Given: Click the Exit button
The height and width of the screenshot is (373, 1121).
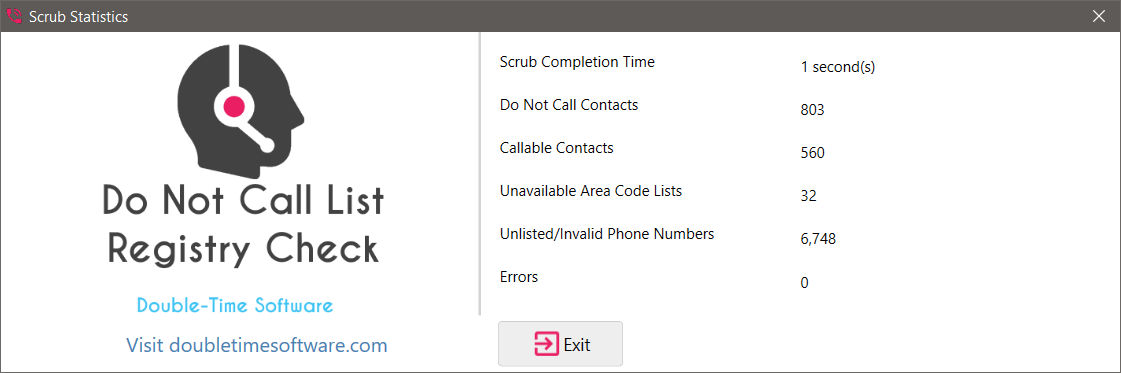Looking at the screenshot, I should coord(560,344).
